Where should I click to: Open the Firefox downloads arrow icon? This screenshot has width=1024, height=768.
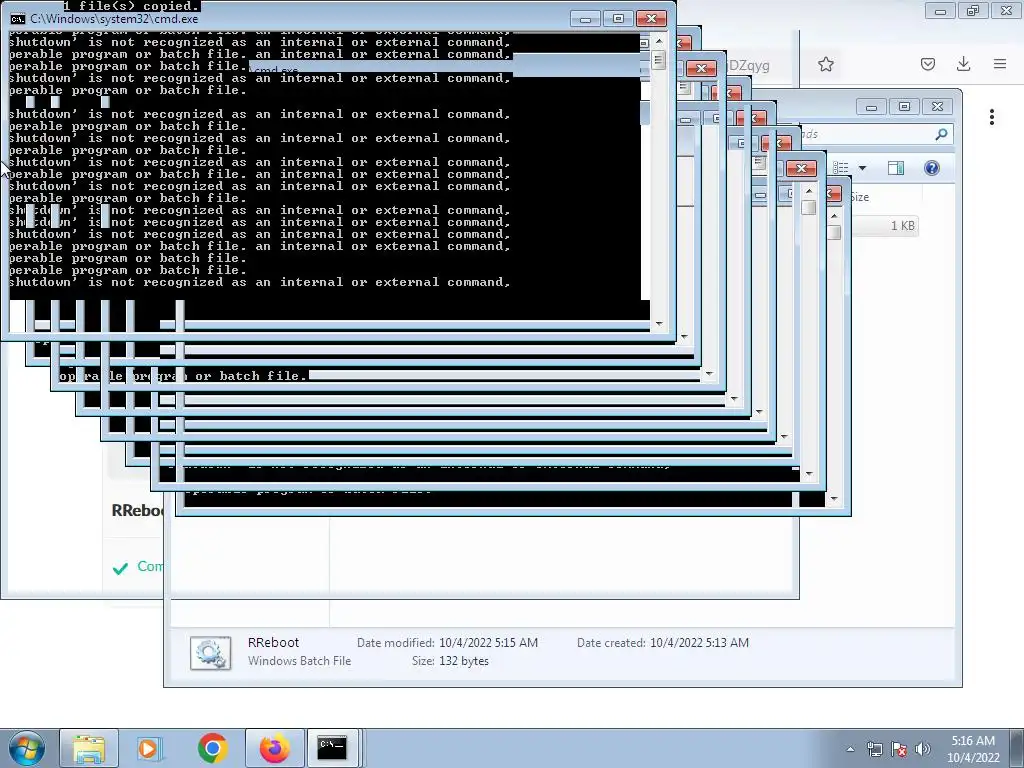(x=963, y=64)
